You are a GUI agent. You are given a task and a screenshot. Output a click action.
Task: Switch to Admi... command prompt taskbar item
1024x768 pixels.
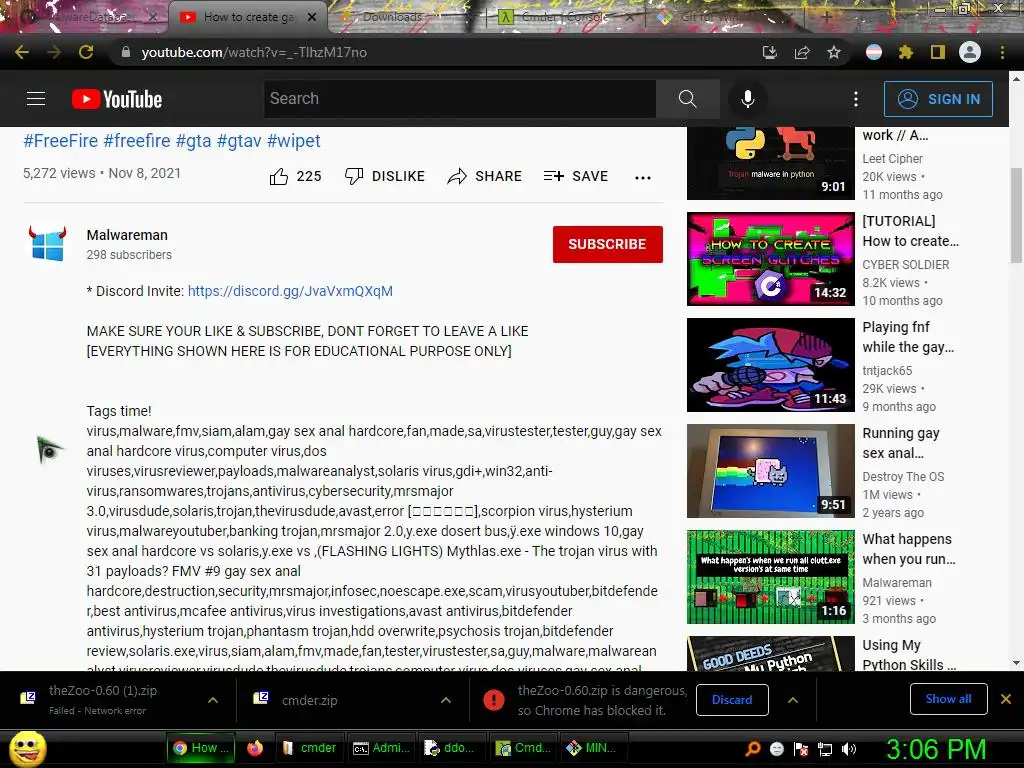click(381, 748)
